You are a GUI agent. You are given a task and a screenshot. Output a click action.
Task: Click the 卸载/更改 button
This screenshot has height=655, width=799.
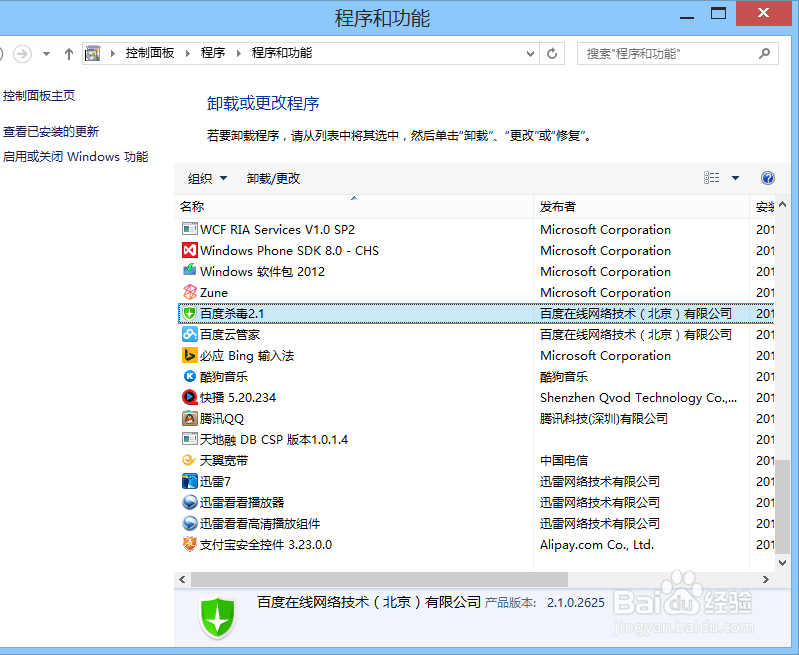(274, 178)
